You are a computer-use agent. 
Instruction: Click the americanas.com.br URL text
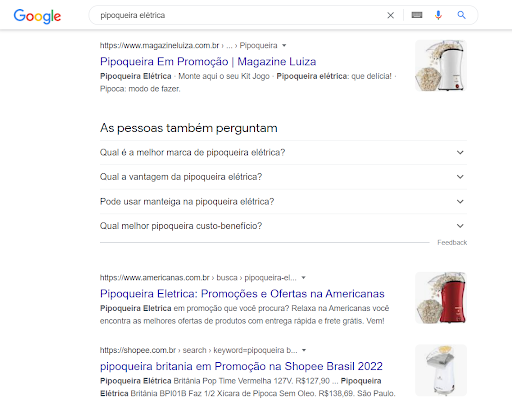click(155, 278)
